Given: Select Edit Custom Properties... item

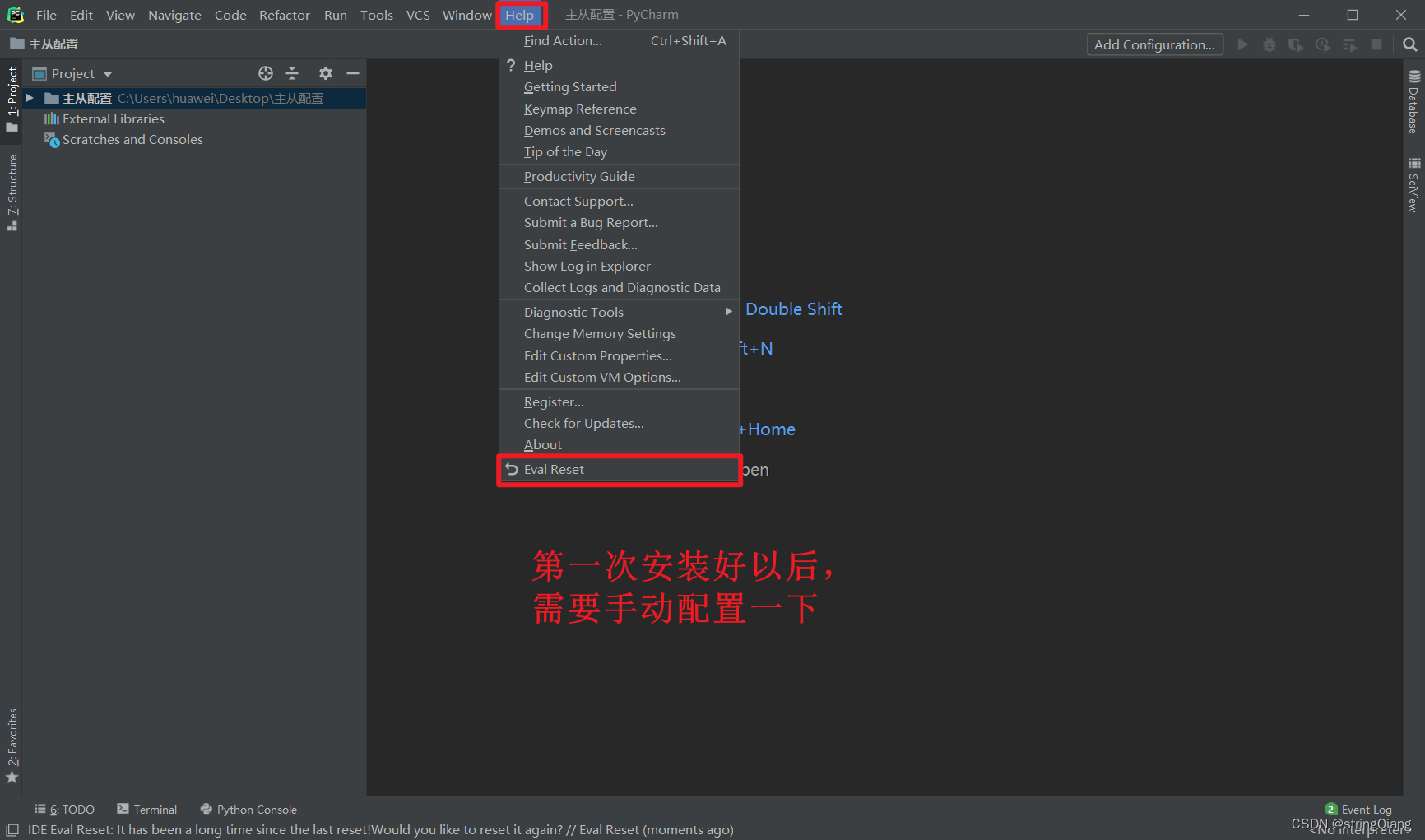Looking at the screenshot, I should (619, 355).
